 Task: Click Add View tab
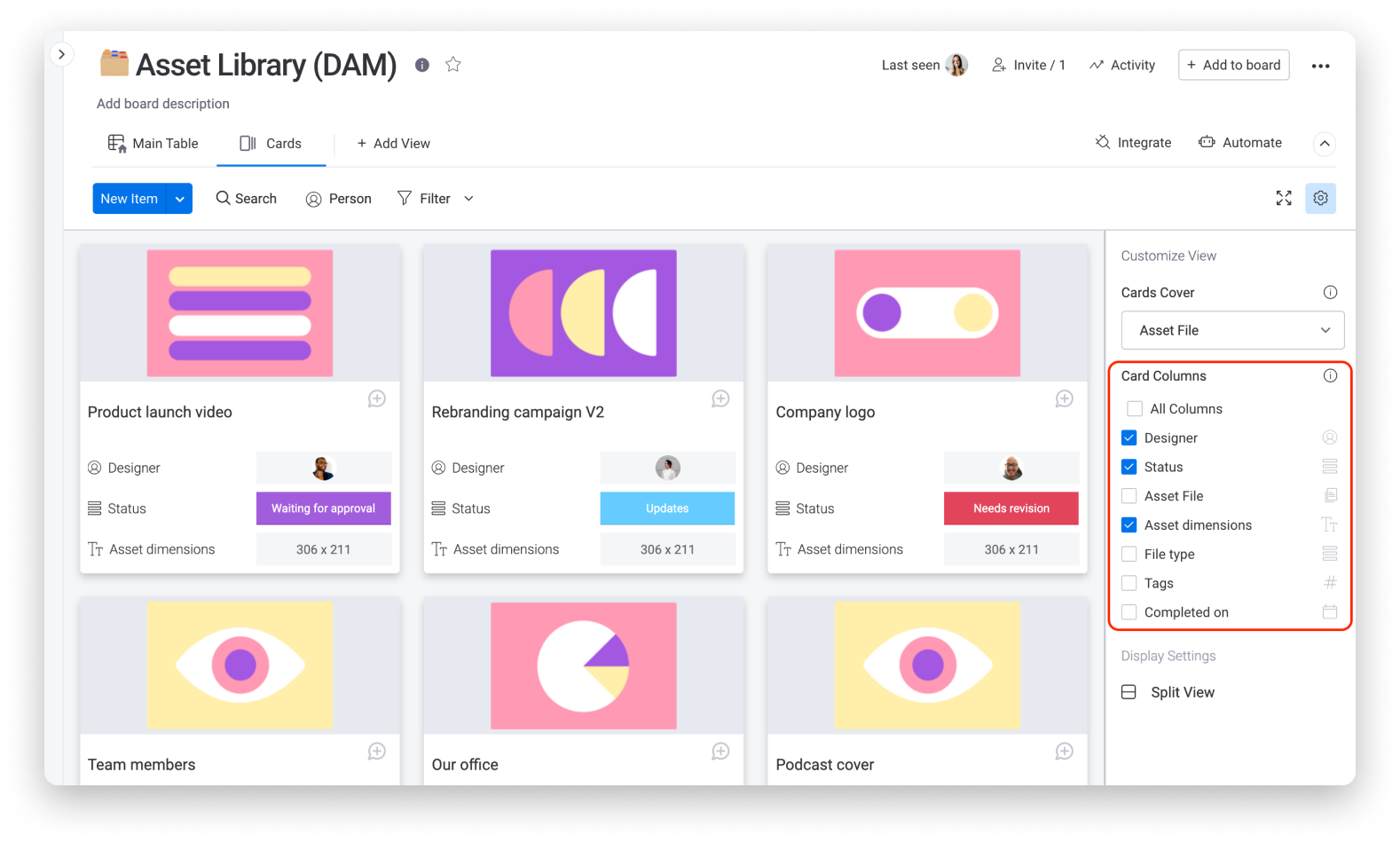pyautogui.click(x=393, y=144)
